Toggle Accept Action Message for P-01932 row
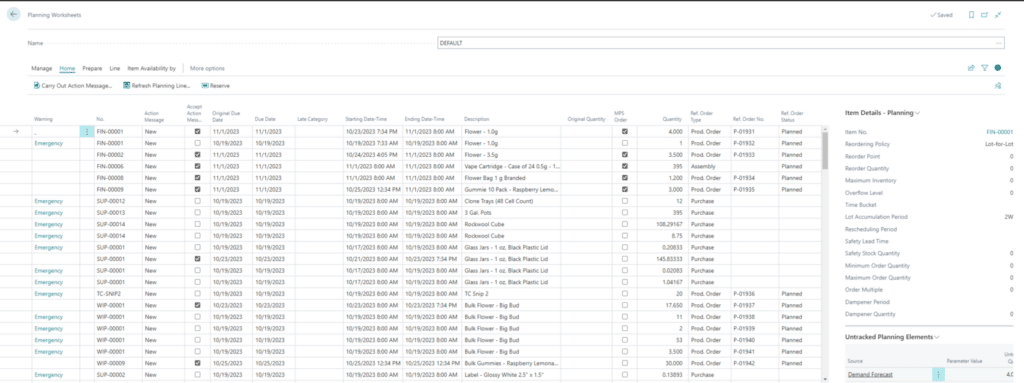Screen dimensions: 1024x383 coord(197,143)
